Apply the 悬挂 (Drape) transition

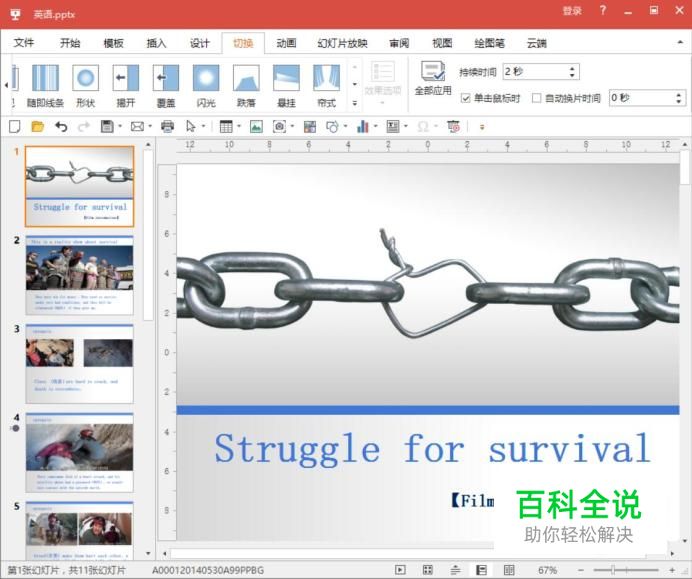coord(286,86)
